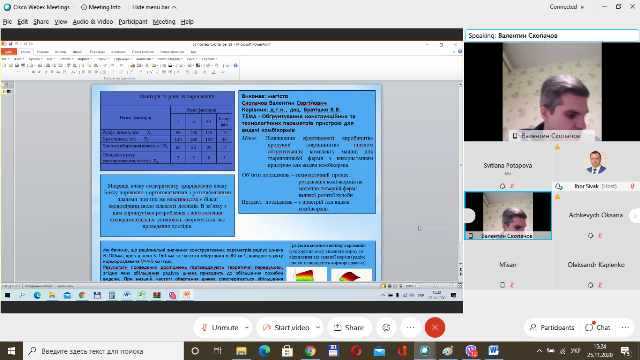Click Achkevych Oksana's audio connection icon
Viewport: 640px width, 360px height.
pyautogui.click(x=591, y=236)
